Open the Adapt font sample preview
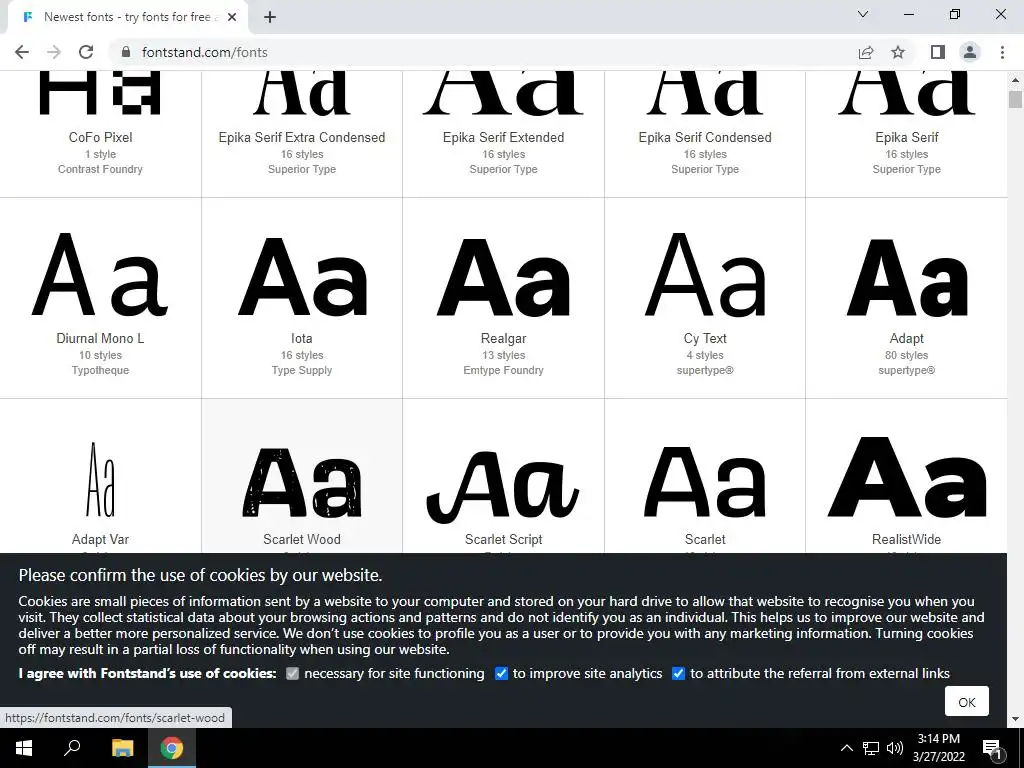The height and width of the screenshot is (768, 1024). tap(906, 278)
